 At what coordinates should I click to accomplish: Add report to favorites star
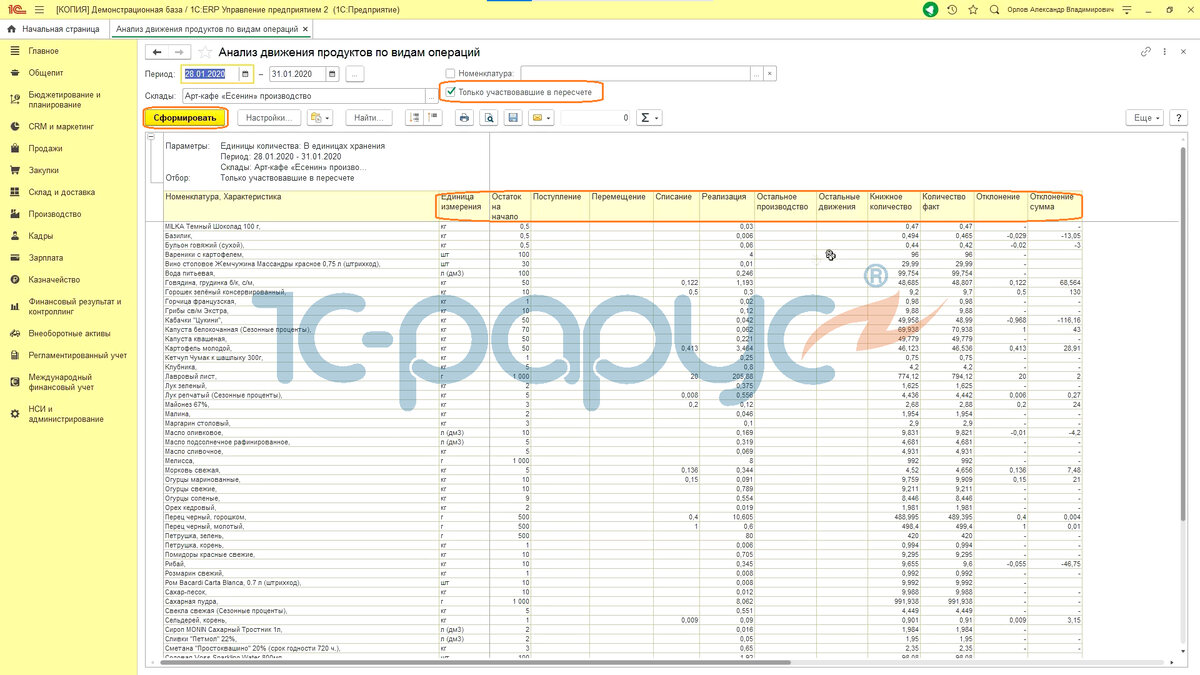(x=205, y=52)
